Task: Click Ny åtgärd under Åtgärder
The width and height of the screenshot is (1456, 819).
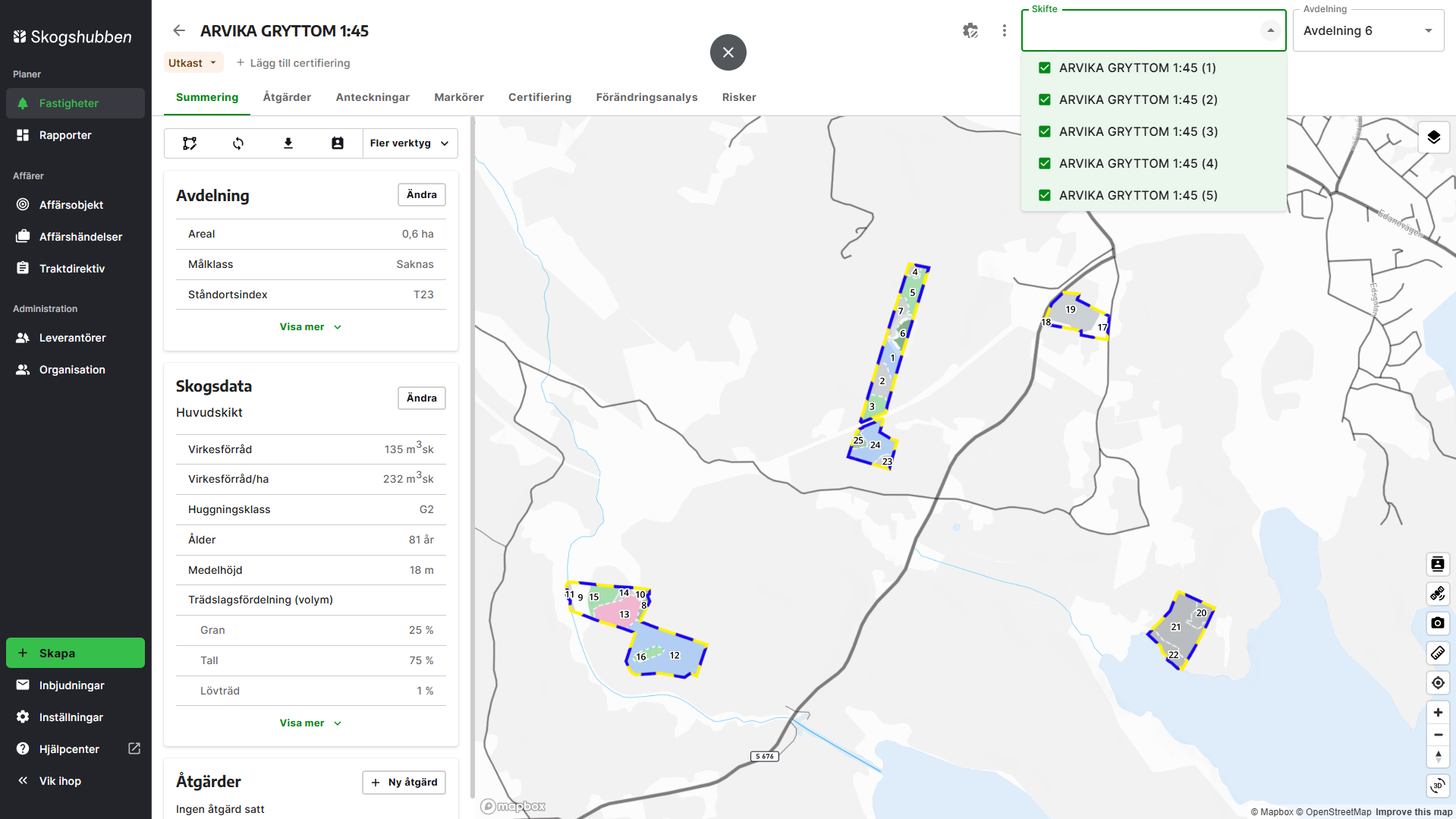Action: tap(404, 782)
